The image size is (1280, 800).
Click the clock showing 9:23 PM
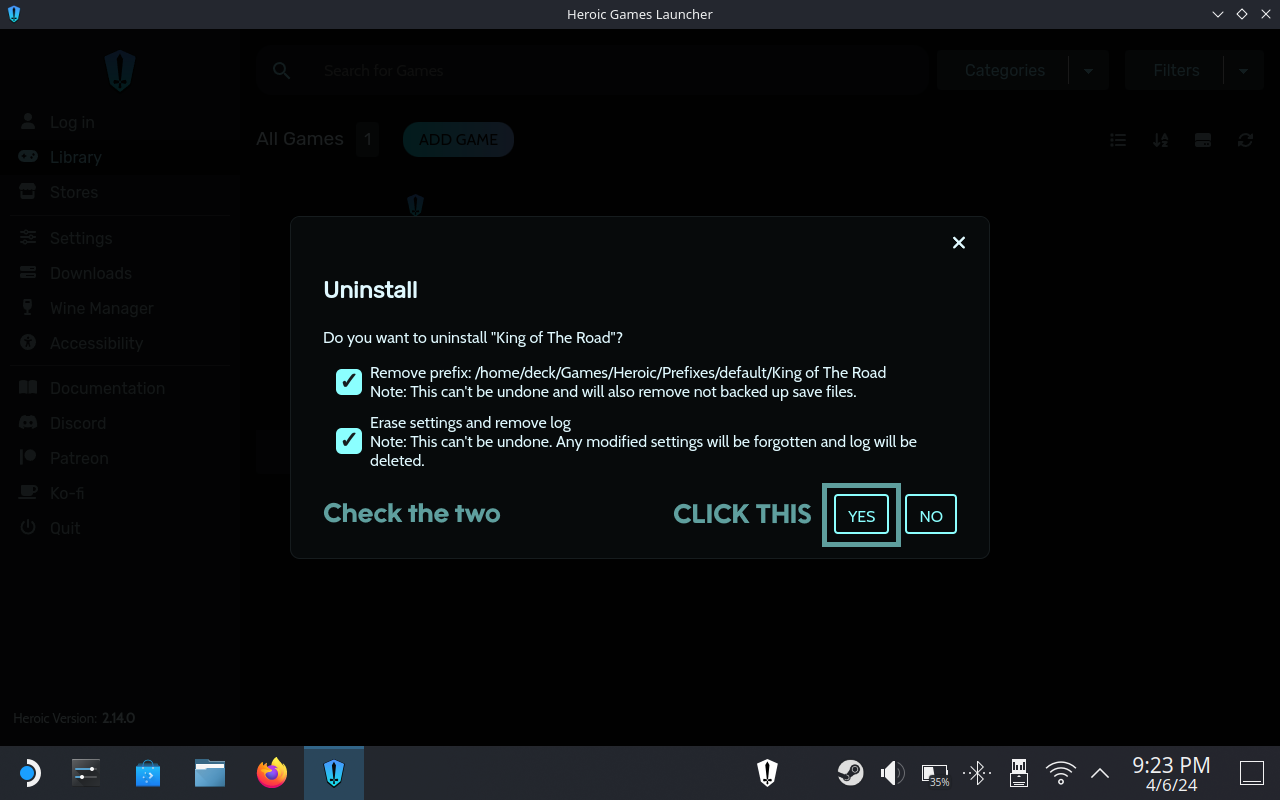tap(1171, 773)
